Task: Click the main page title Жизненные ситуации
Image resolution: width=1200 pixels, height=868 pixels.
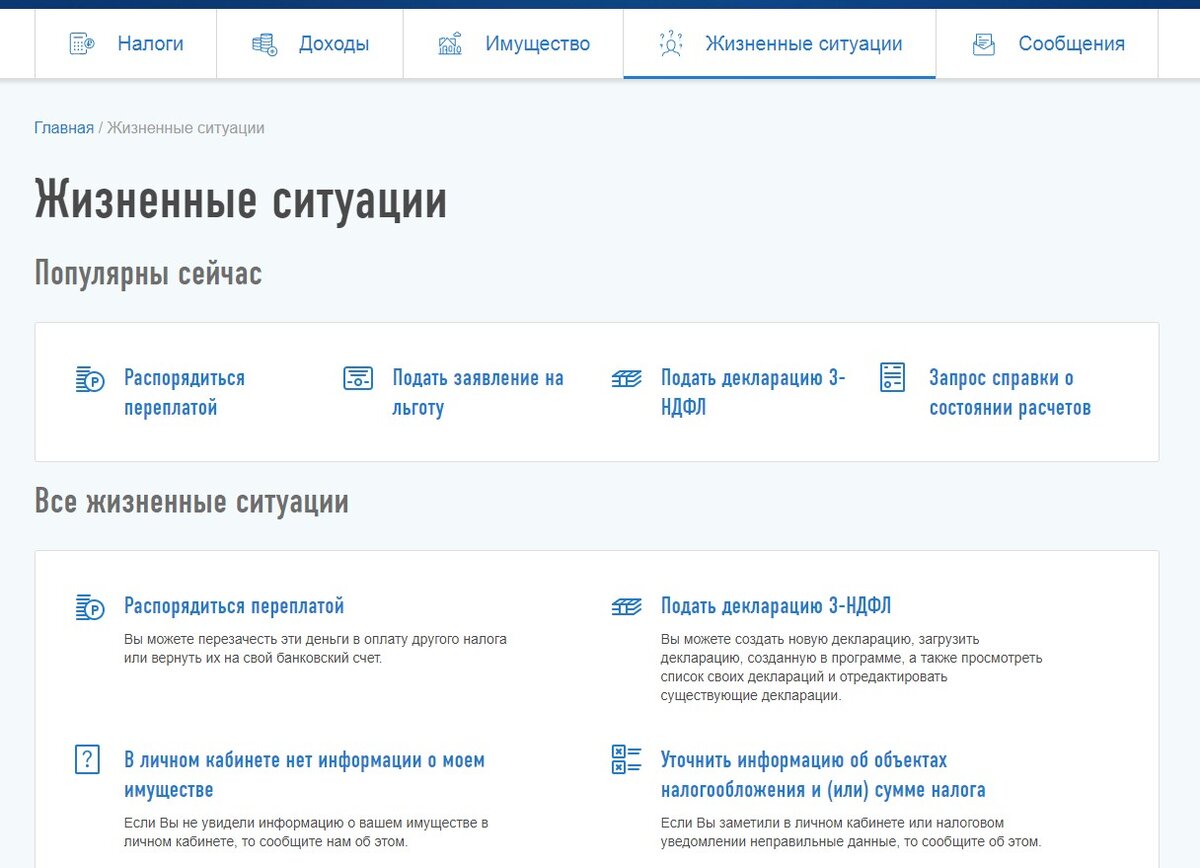Action: [x=241, y=199]
